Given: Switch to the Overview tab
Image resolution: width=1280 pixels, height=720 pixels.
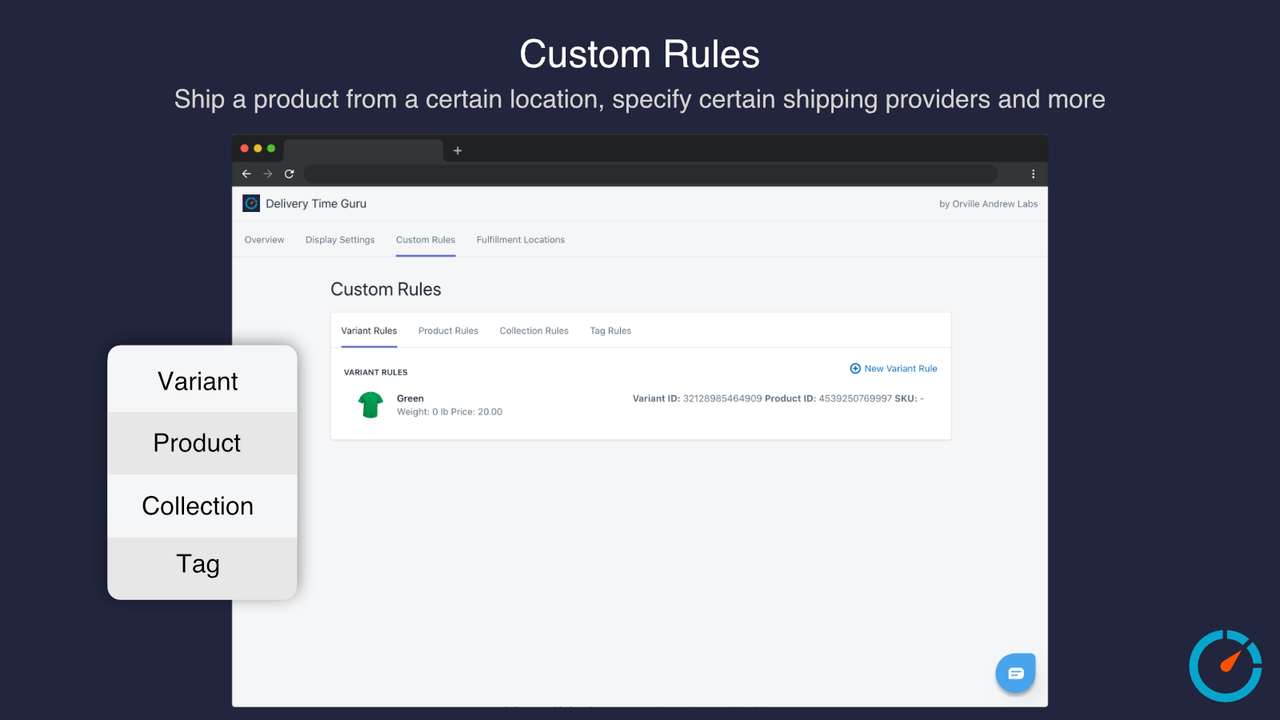Looking at the screenshot, I should (x=264, y=240).
